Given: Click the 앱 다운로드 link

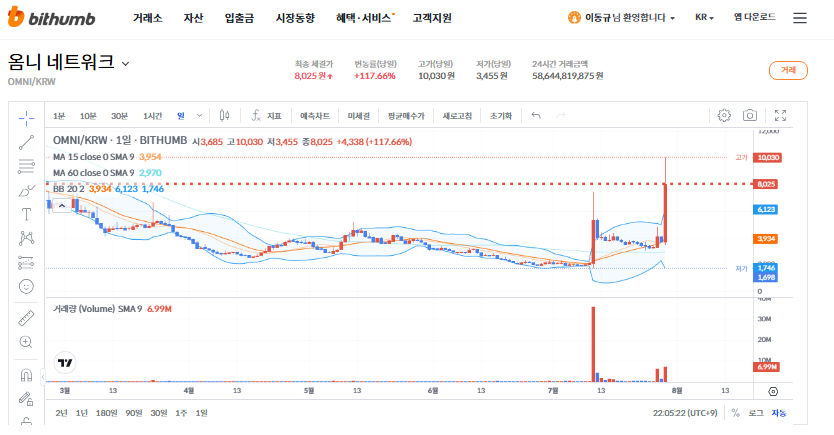Looking at the screenshot, I should coord(755,17).
